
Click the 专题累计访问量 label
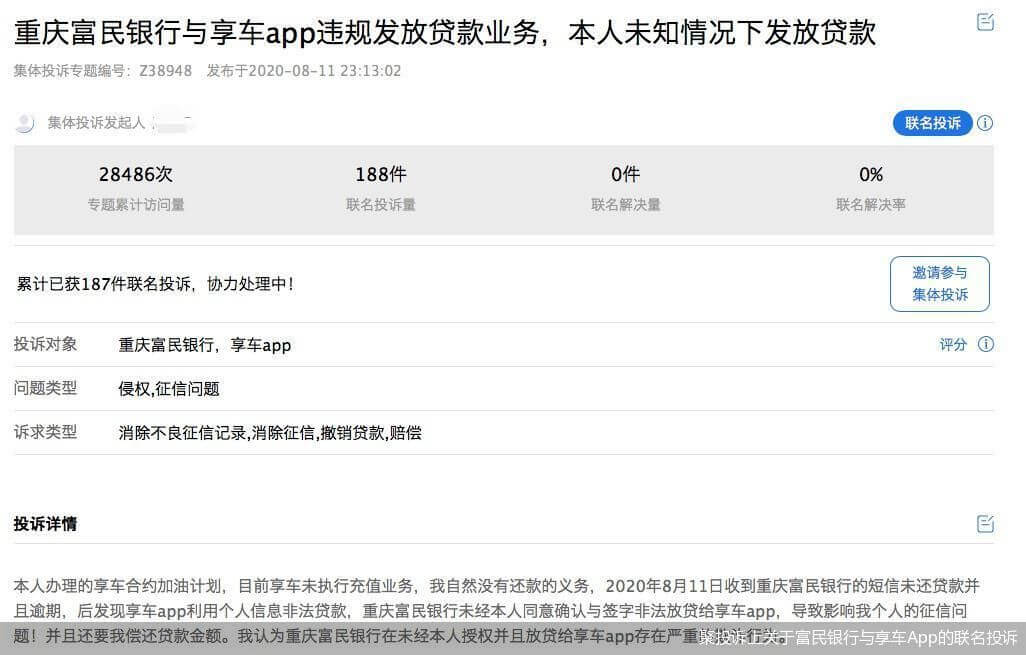pos(136,205)
